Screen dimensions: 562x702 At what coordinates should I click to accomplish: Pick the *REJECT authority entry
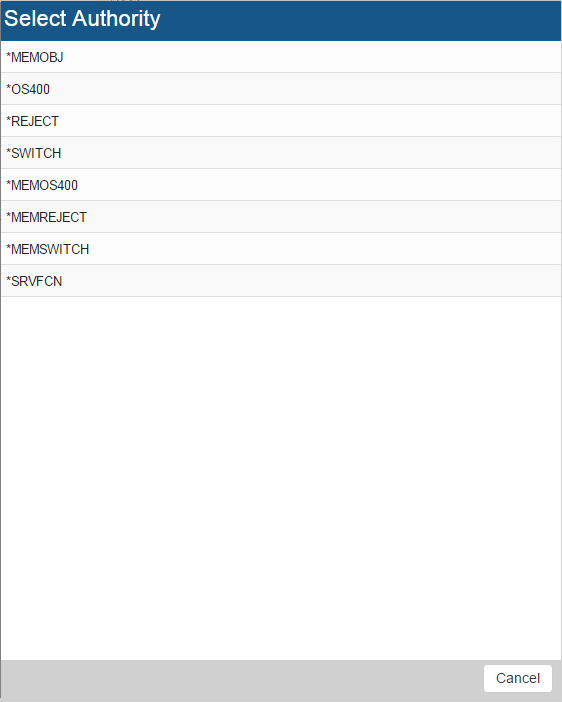[281, 121]
